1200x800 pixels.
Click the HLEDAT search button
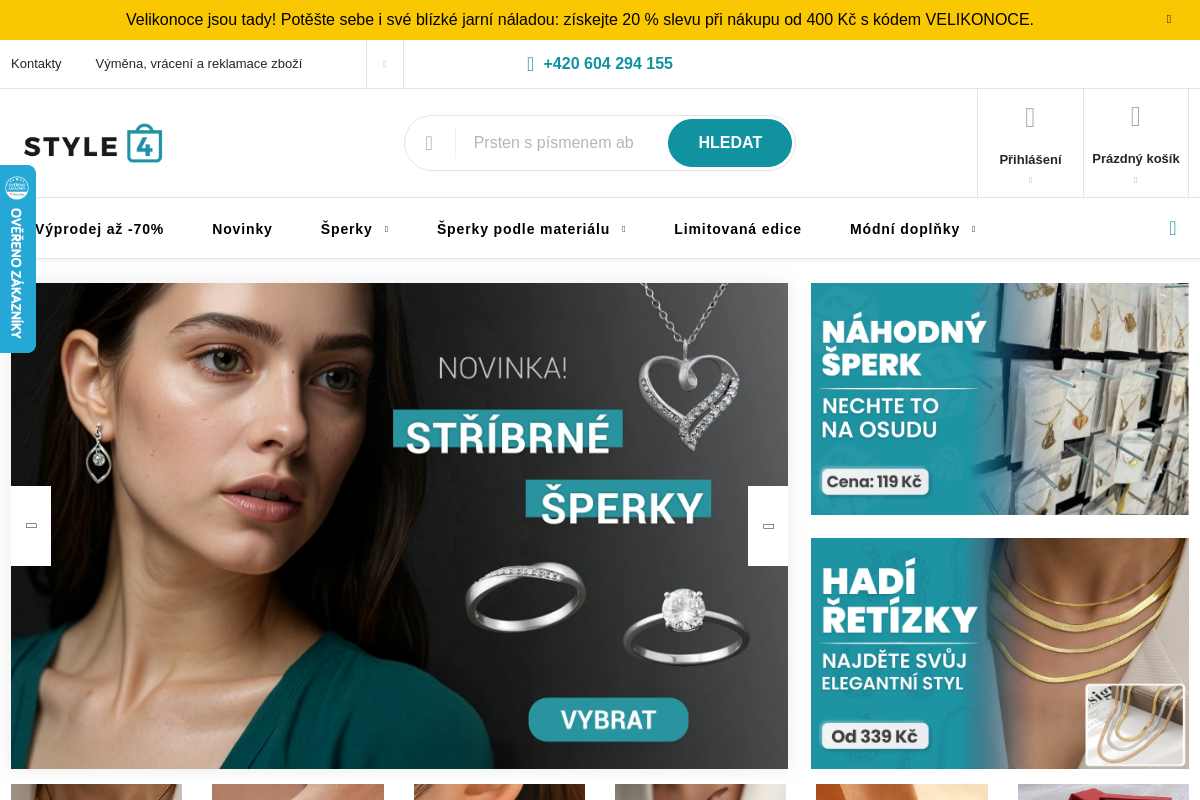[730, 143]
